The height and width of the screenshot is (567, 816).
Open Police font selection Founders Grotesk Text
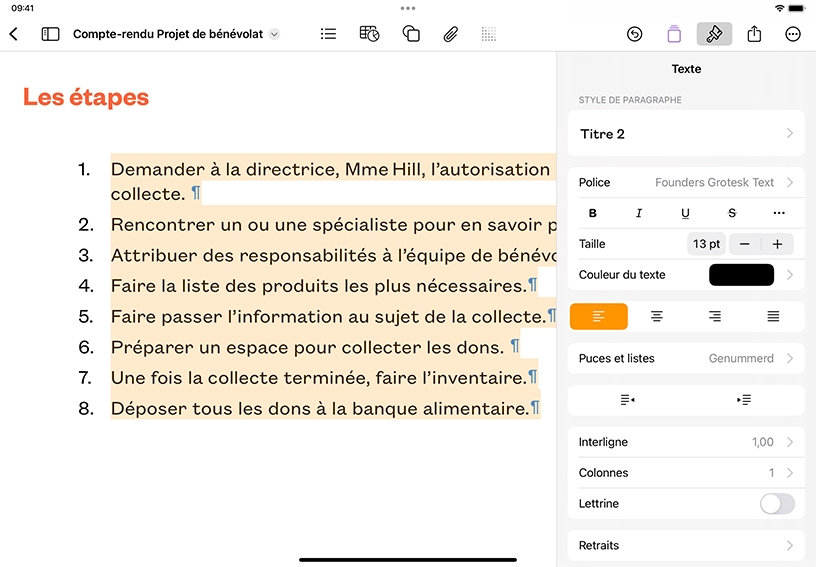(x=686, y=183)
